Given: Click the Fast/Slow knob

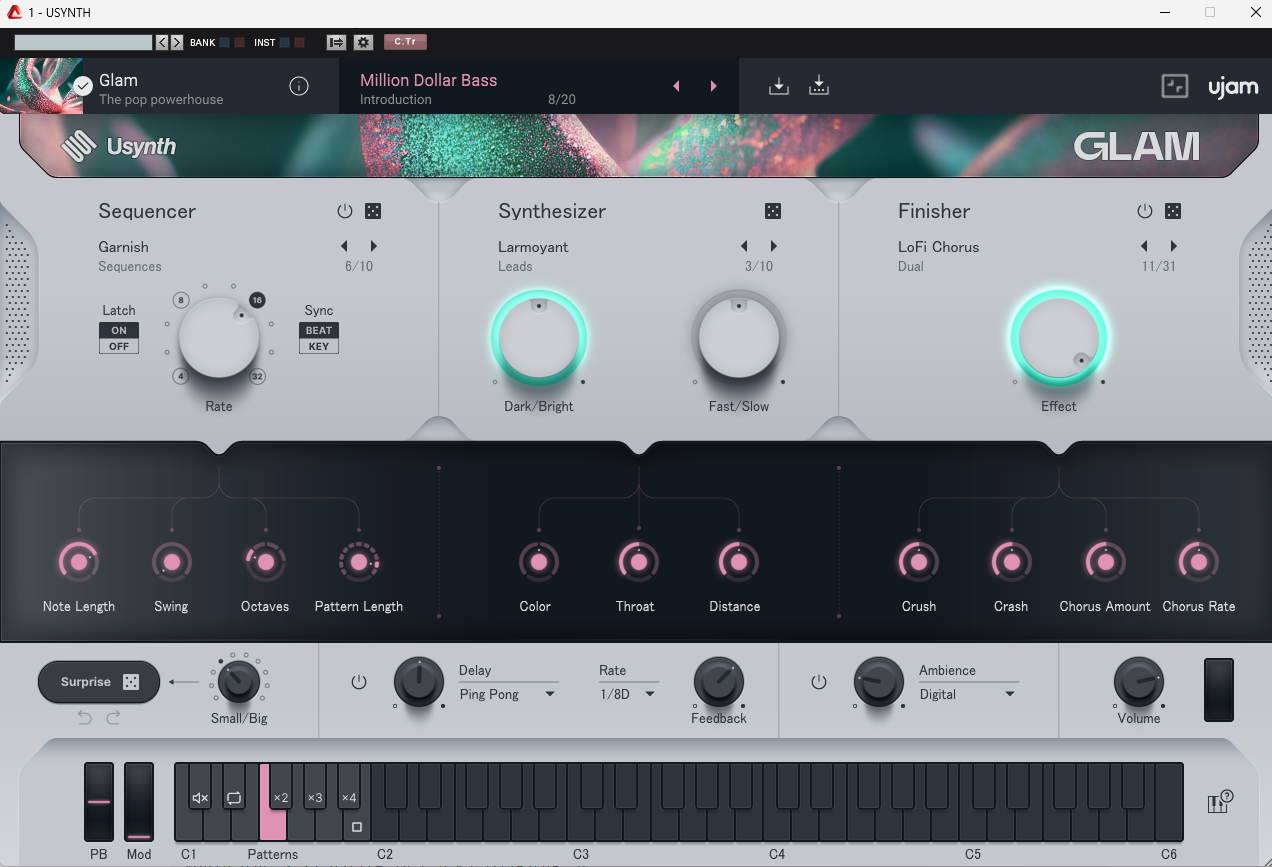Looking at the screenshot, I should (739, 338).
